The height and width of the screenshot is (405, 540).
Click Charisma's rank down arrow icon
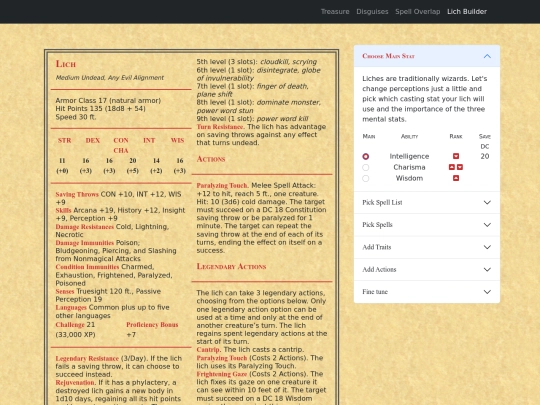[460, 167]
